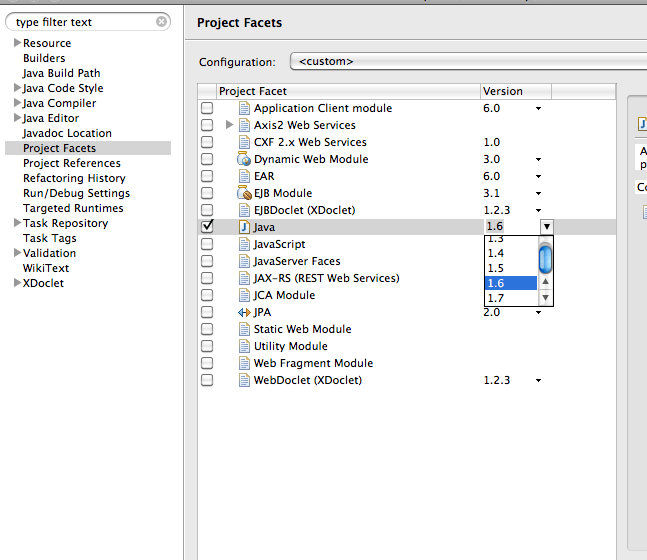
Task: Click the Java facet J icon
Action: click(x=244, y=227)
